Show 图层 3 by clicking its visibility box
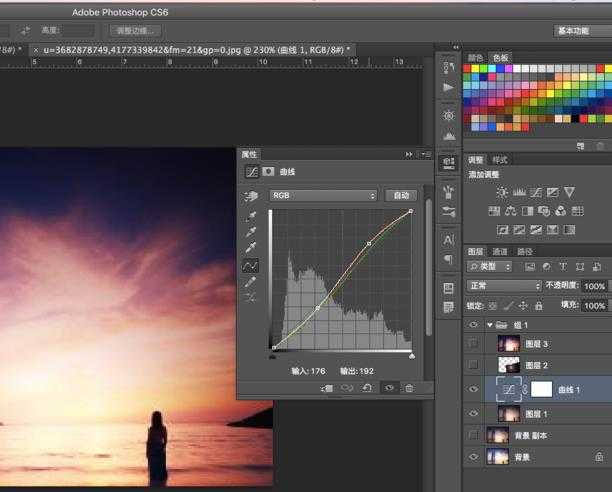This screenshot has height=492, width=612. coord(473,344)
